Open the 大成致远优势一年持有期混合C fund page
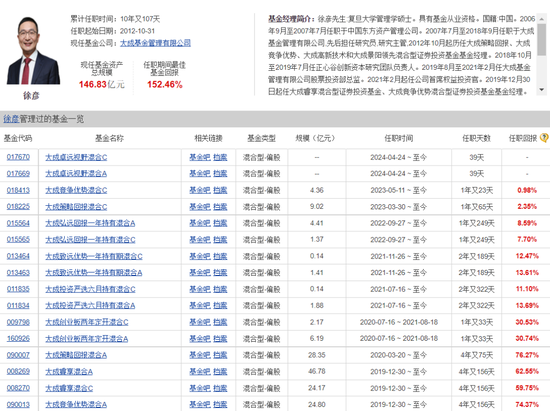550x411 pixels. coord(94,256)
